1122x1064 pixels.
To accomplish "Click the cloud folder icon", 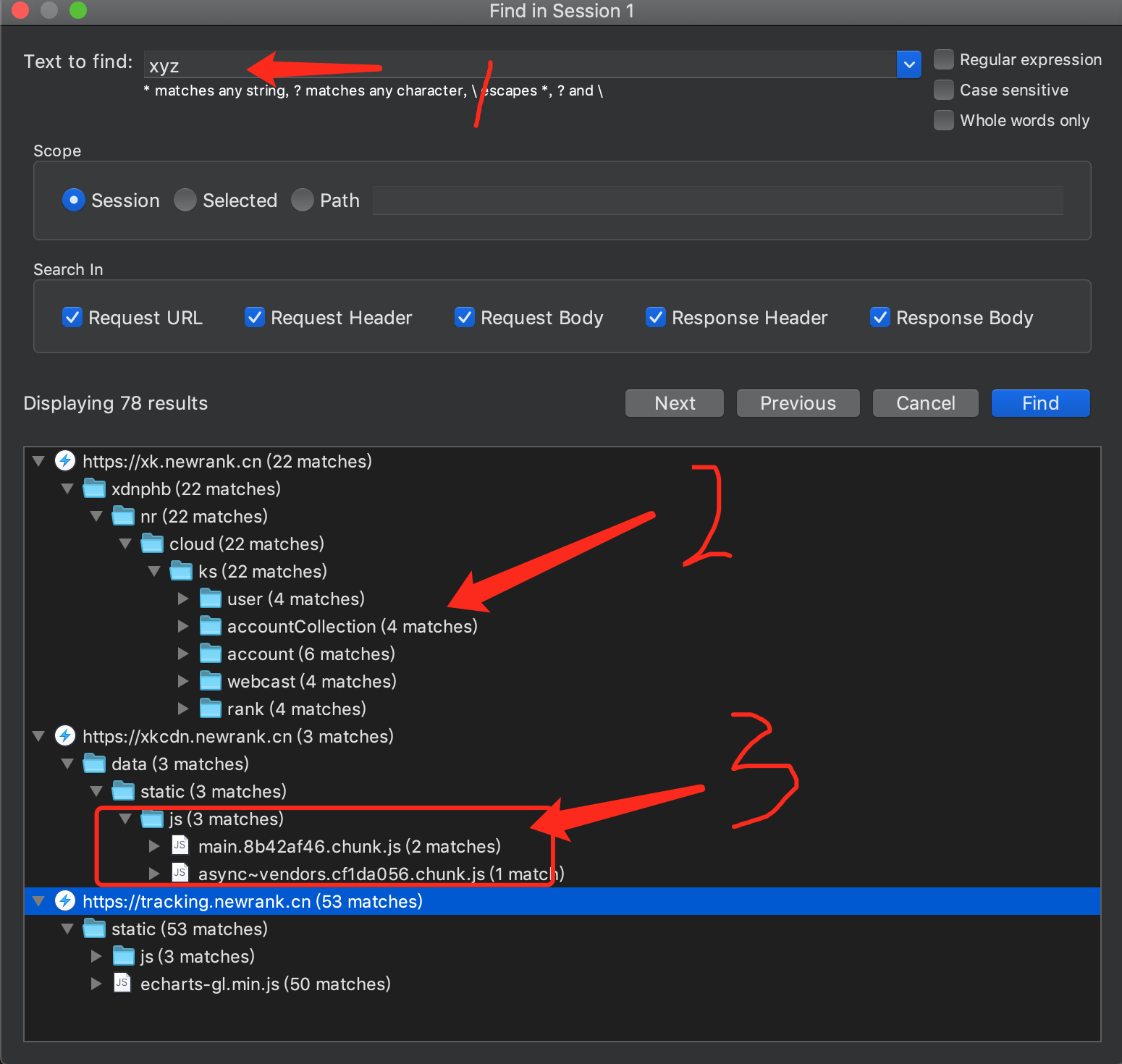I will [x=152, y=543].
